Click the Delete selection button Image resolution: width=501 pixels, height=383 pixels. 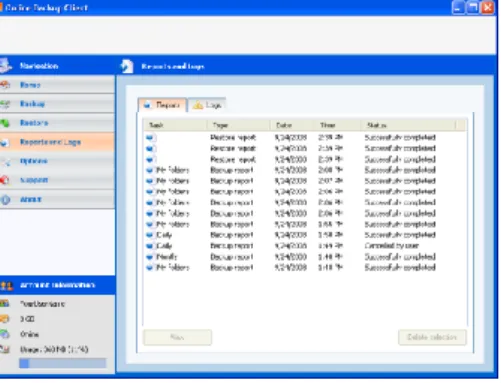pyautogui.click(x=432, y=337)
